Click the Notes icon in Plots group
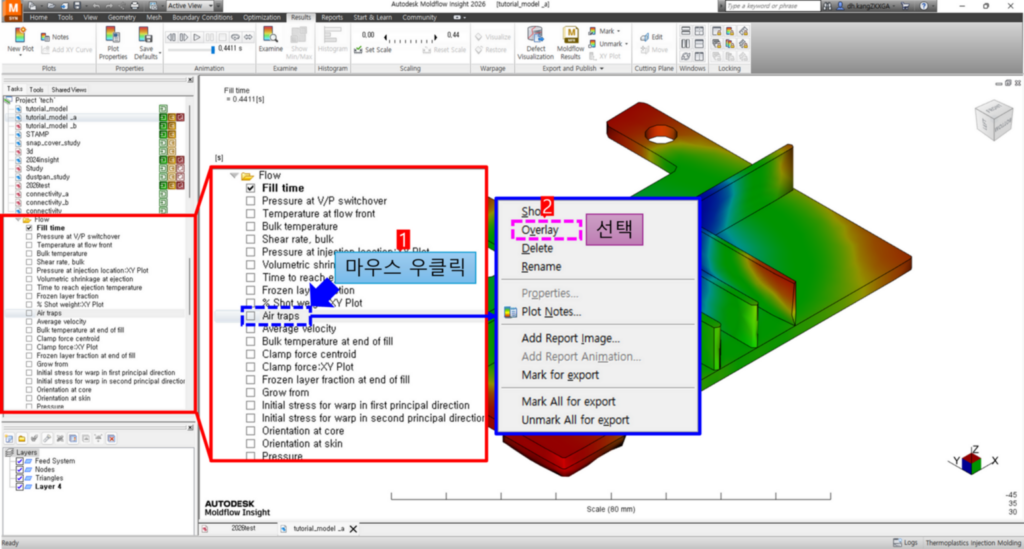This screenshot has width=1024, height=549. (x=55, y=37)
